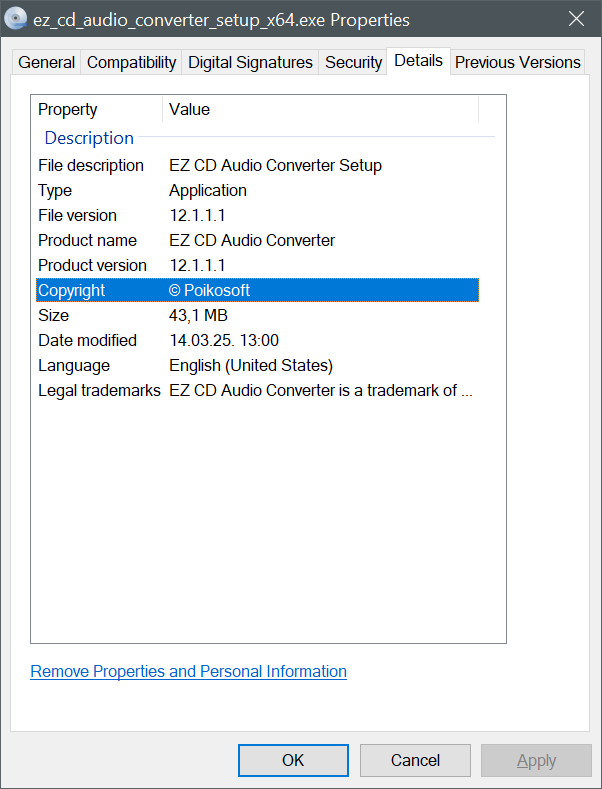Confirm with the OK button
Viewport: 602px width, 789px height.
pos(293,760)
